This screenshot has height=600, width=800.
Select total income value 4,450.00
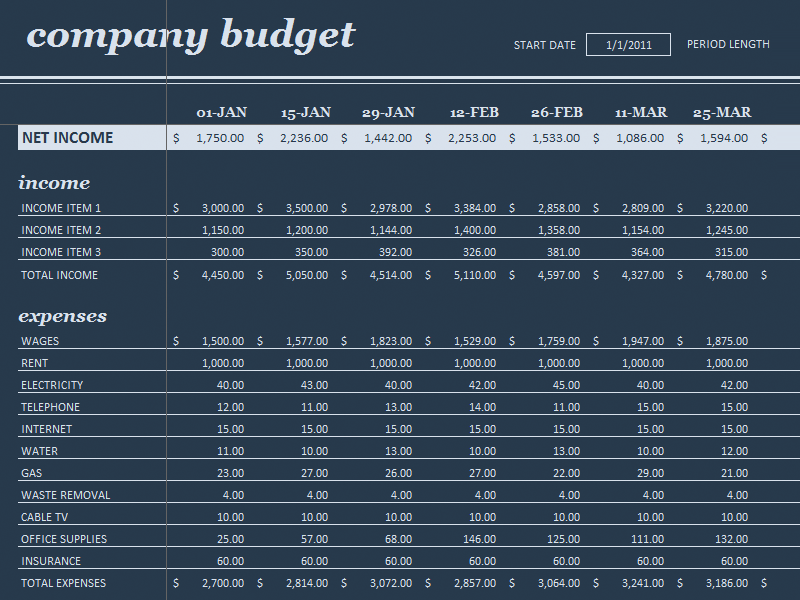(223, 275)
